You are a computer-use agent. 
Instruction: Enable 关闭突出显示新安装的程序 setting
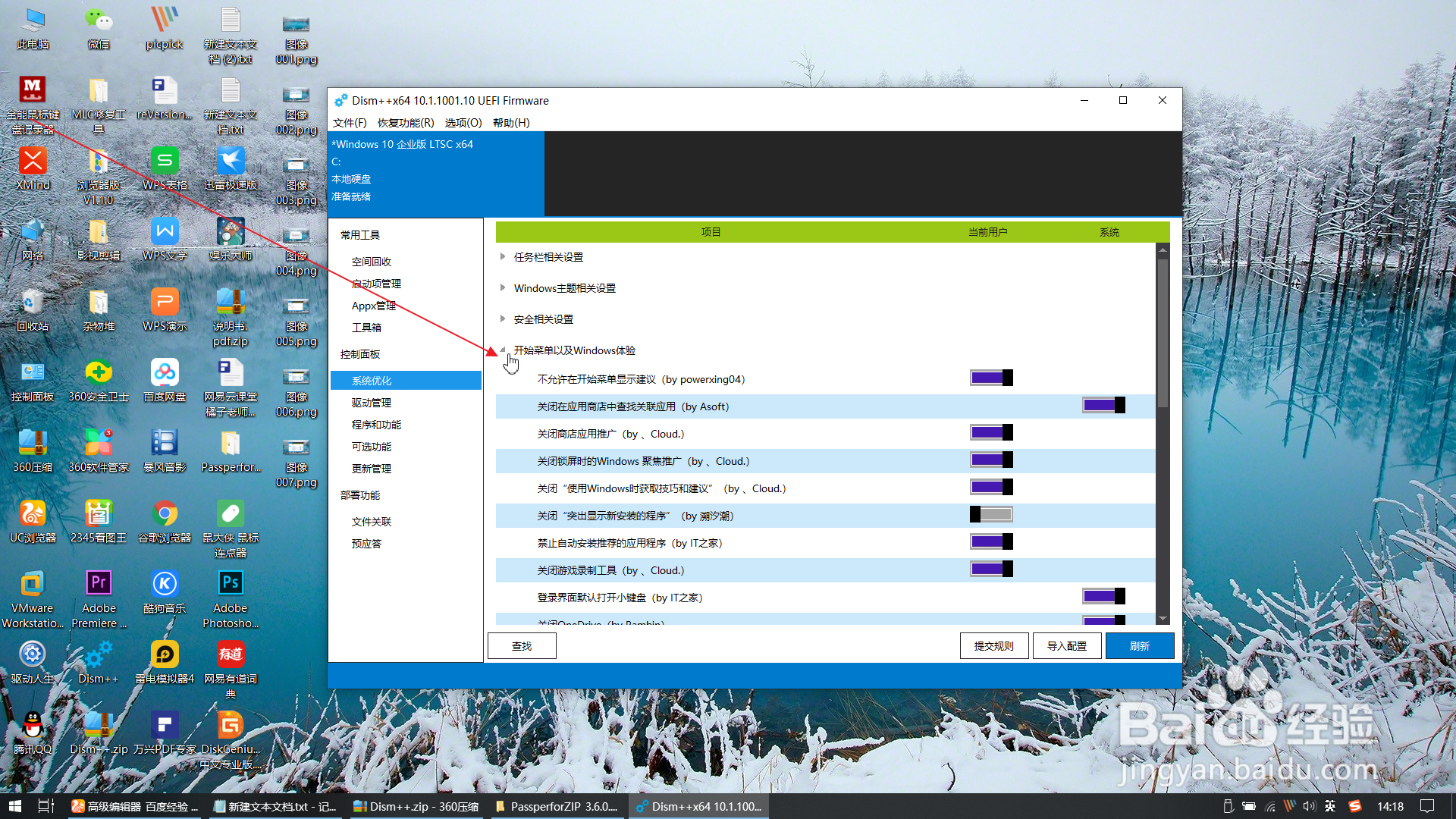pos(991,513)
